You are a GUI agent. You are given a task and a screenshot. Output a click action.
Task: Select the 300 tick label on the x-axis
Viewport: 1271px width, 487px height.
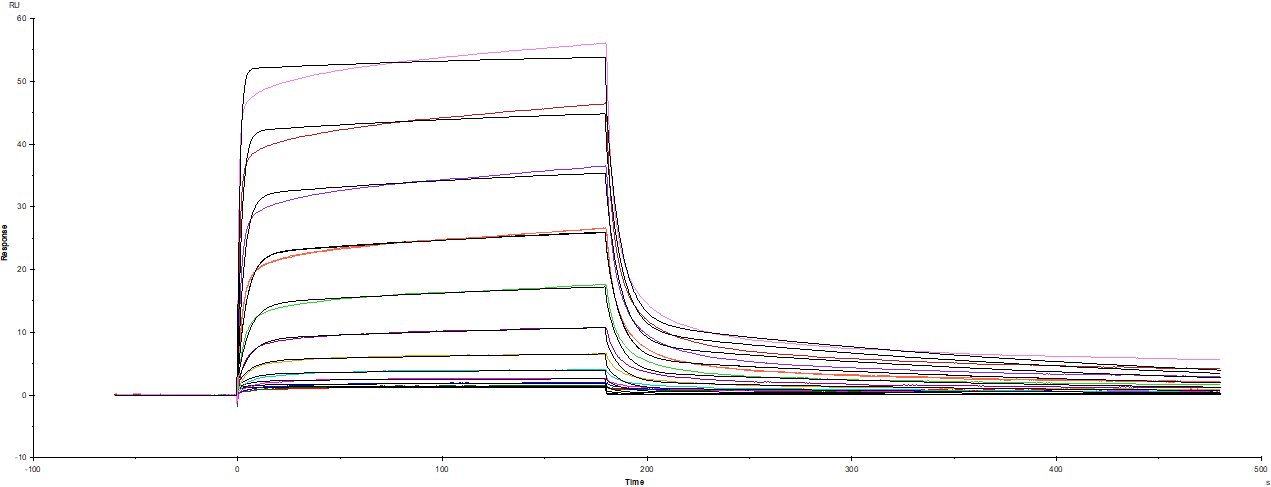(852, 468)
